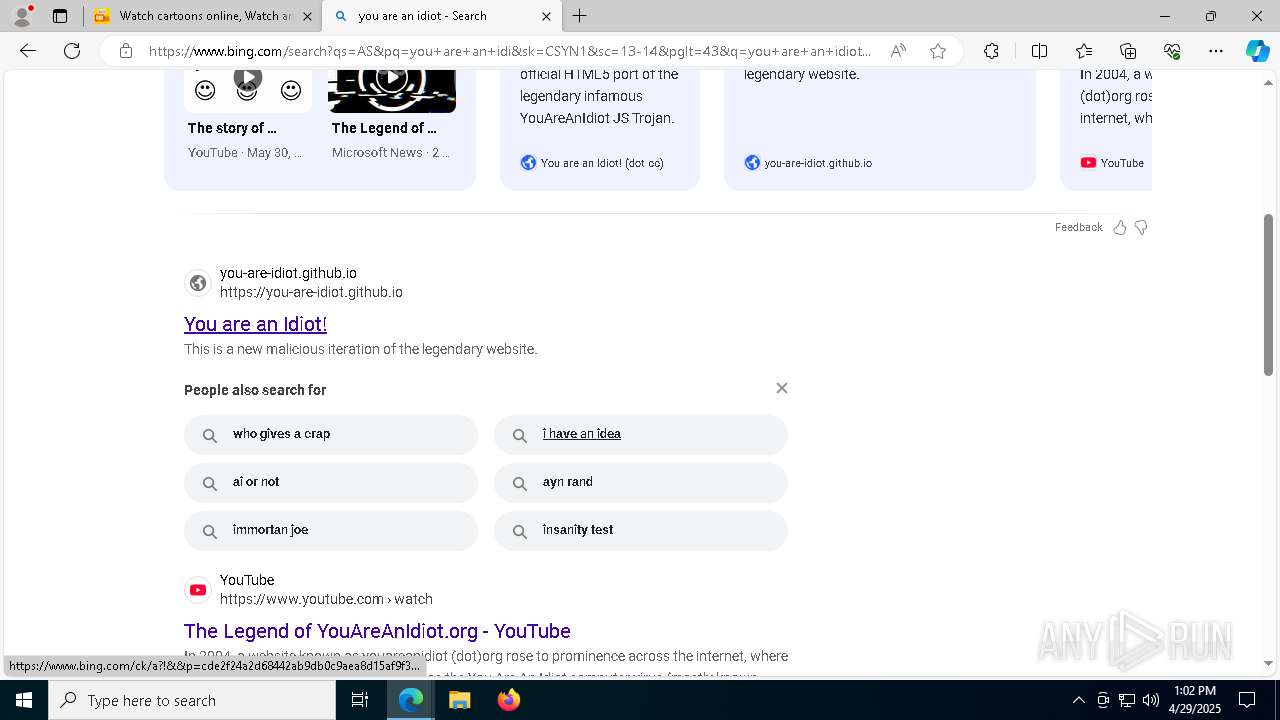Click globe icon beside you-are-idiot.github.io
1280x720 pixels.
[x=198, y=283]
